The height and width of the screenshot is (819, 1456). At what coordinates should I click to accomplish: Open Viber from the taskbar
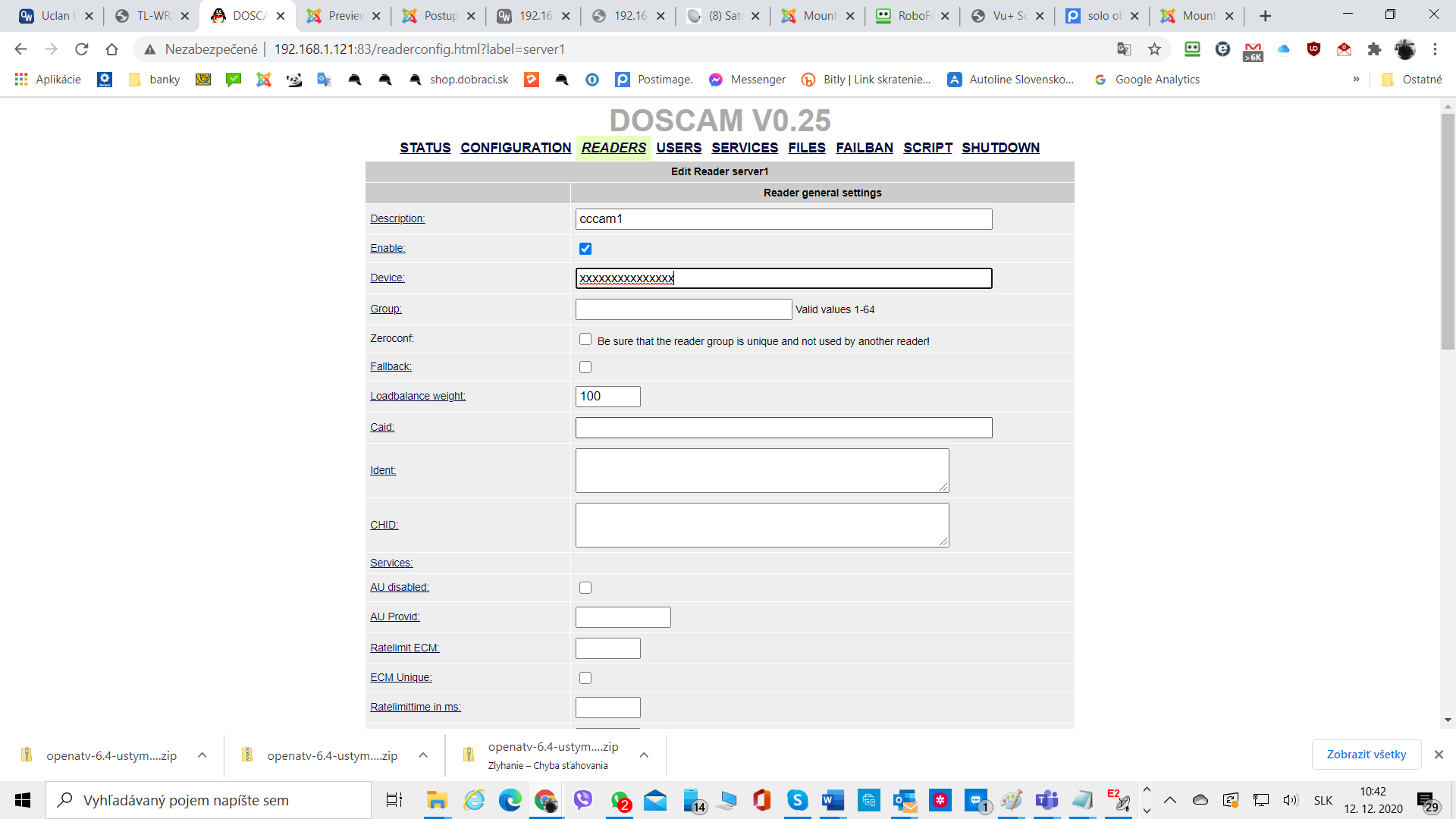[582, 800]
